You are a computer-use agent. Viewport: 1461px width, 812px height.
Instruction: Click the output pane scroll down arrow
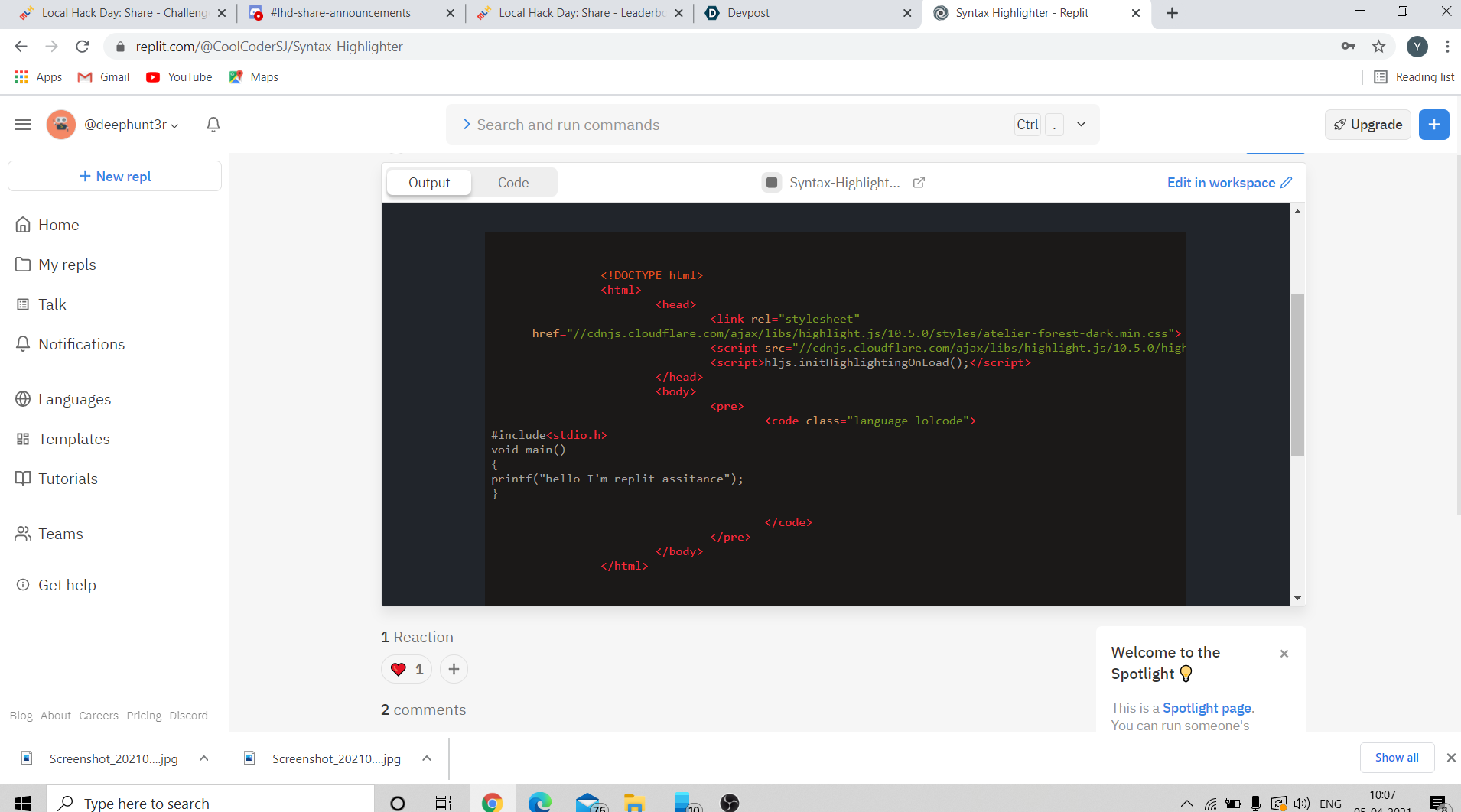pyautogui.click(x=1297, y=598)
